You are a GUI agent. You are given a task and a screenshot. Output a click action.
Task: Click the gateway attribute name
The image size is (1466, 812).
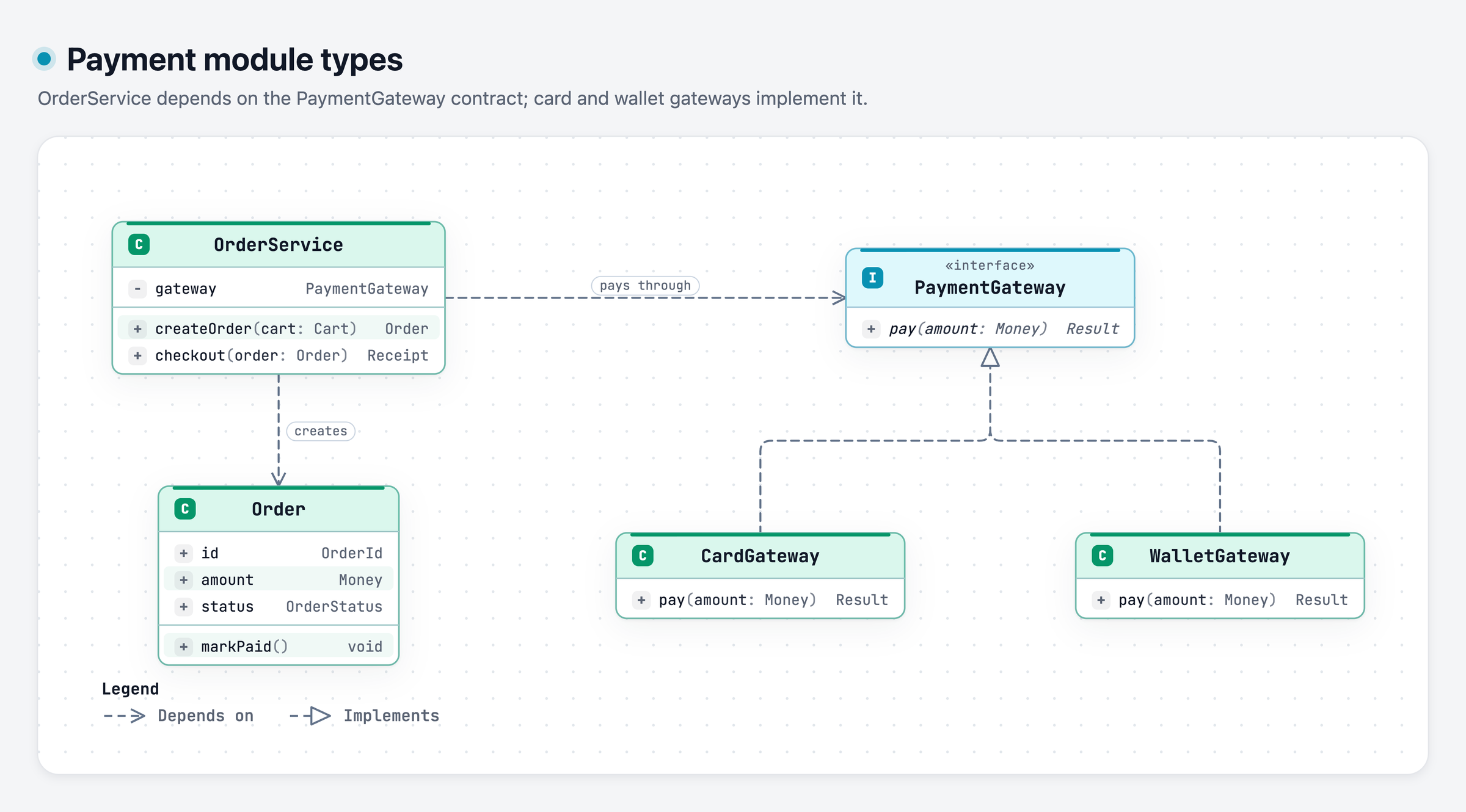(186, 289)
